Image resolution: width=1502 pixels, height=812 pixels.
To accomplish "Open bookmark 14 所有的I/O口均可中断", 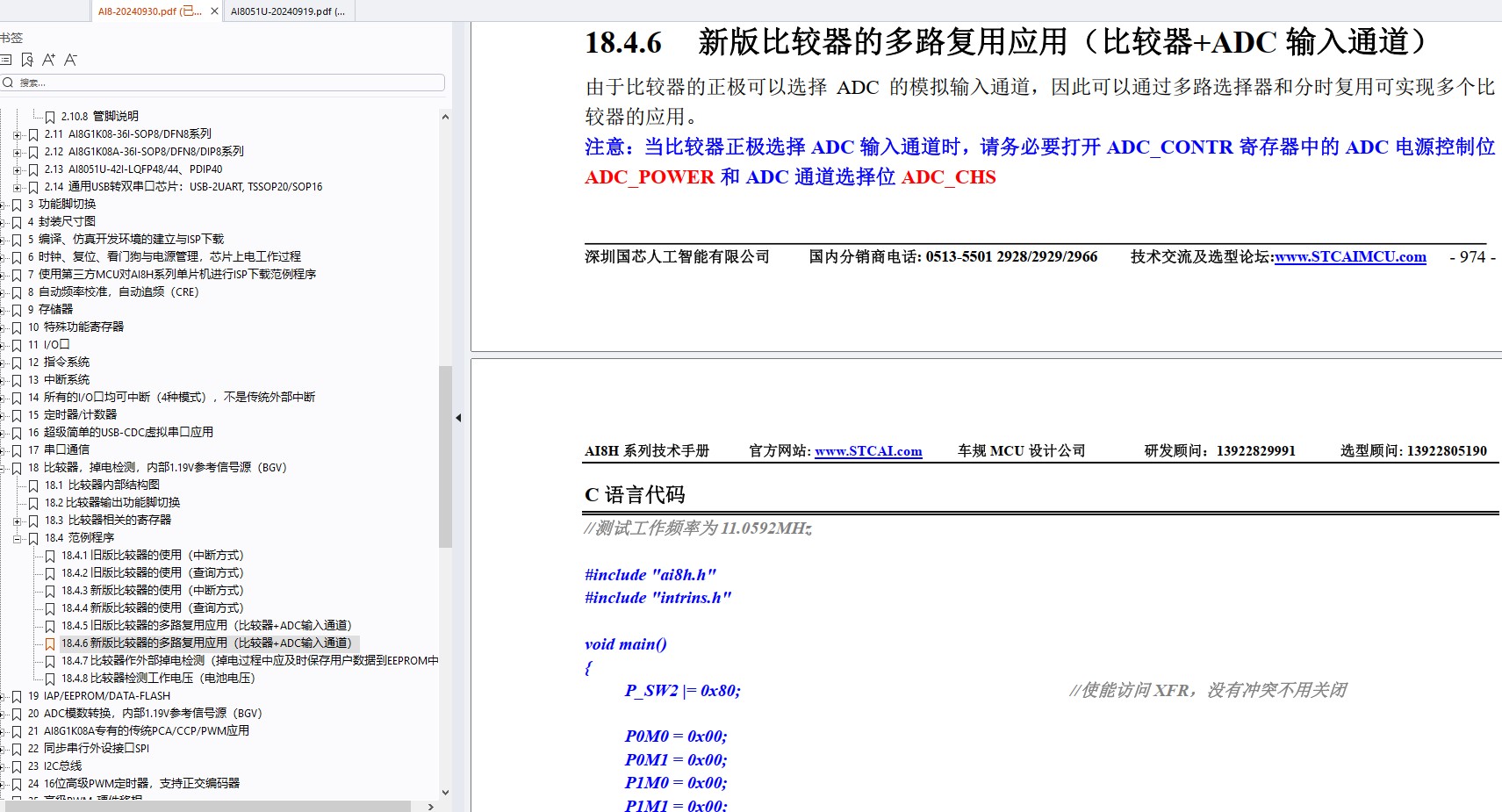I will (x=171, y=397).
